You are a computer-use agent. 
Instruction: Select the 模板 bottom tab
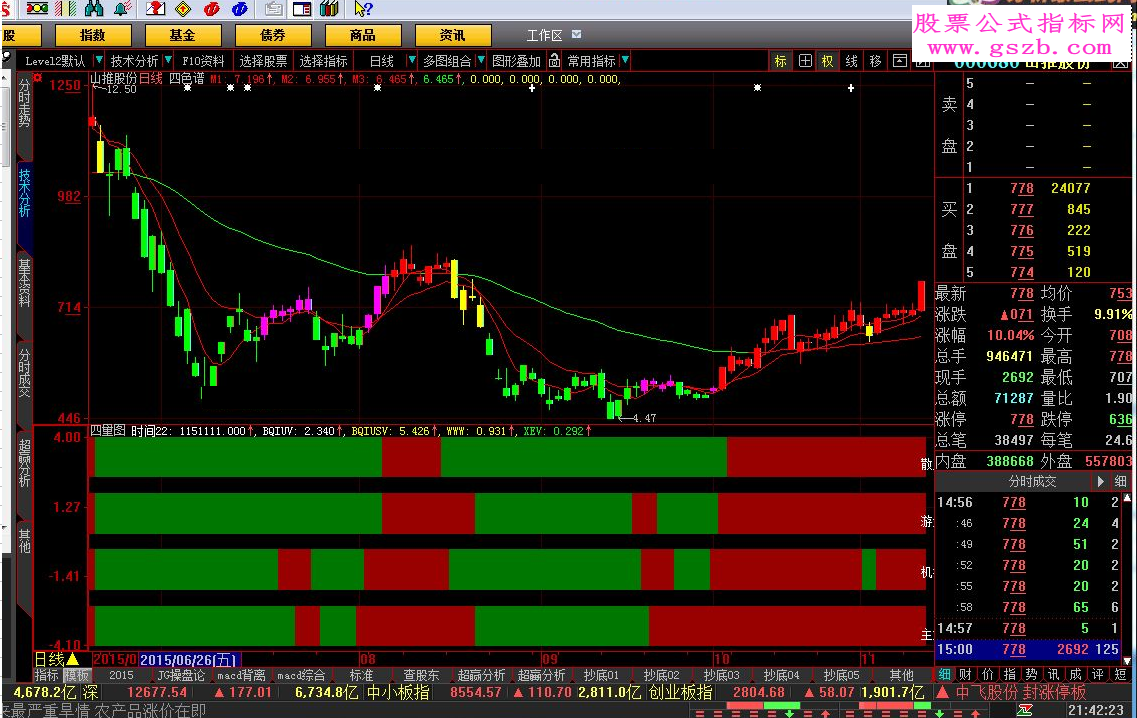pyautogui.click(x=76, y=675)
